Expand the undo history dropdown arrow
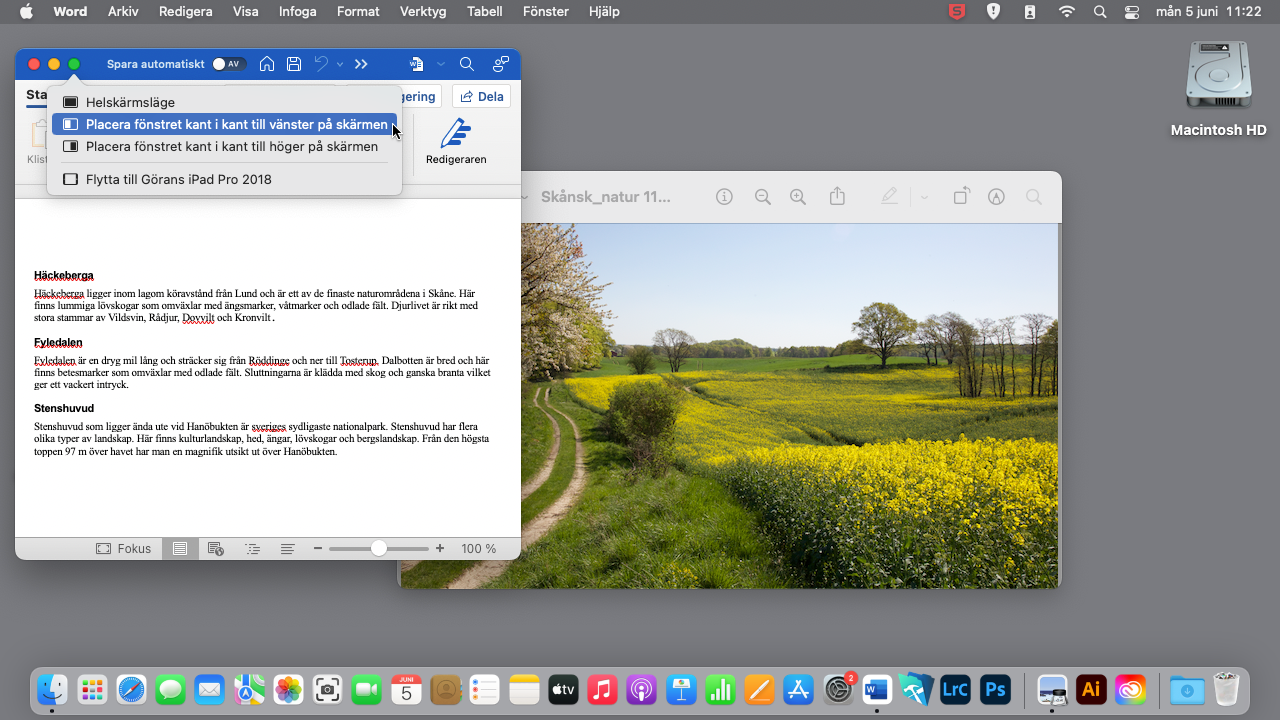Image resolution: width=1280 pixels, height=720 pixels. [340, 64]
